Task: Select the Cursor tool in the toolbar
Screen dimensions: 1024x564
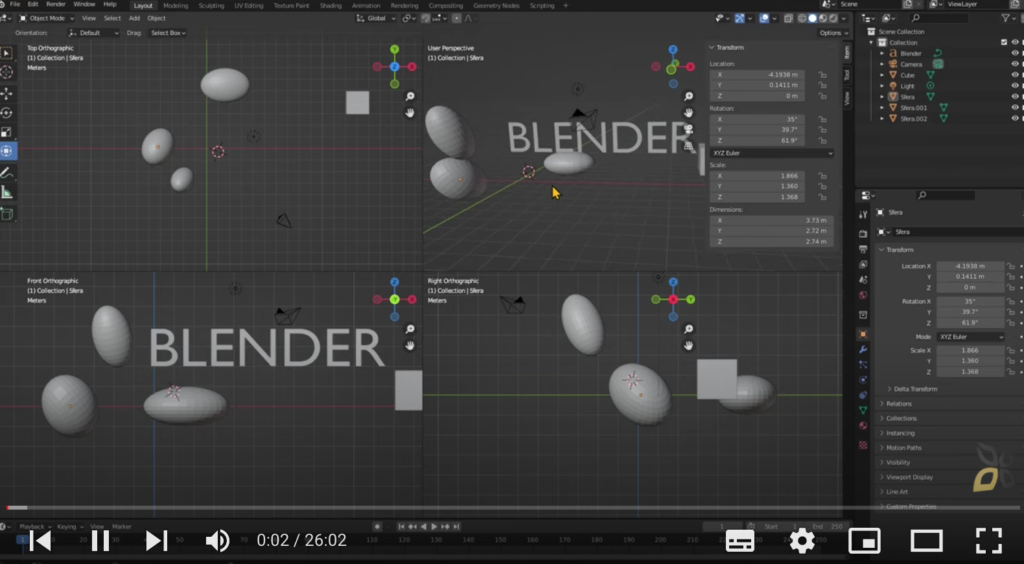Action: click(7, 72)
